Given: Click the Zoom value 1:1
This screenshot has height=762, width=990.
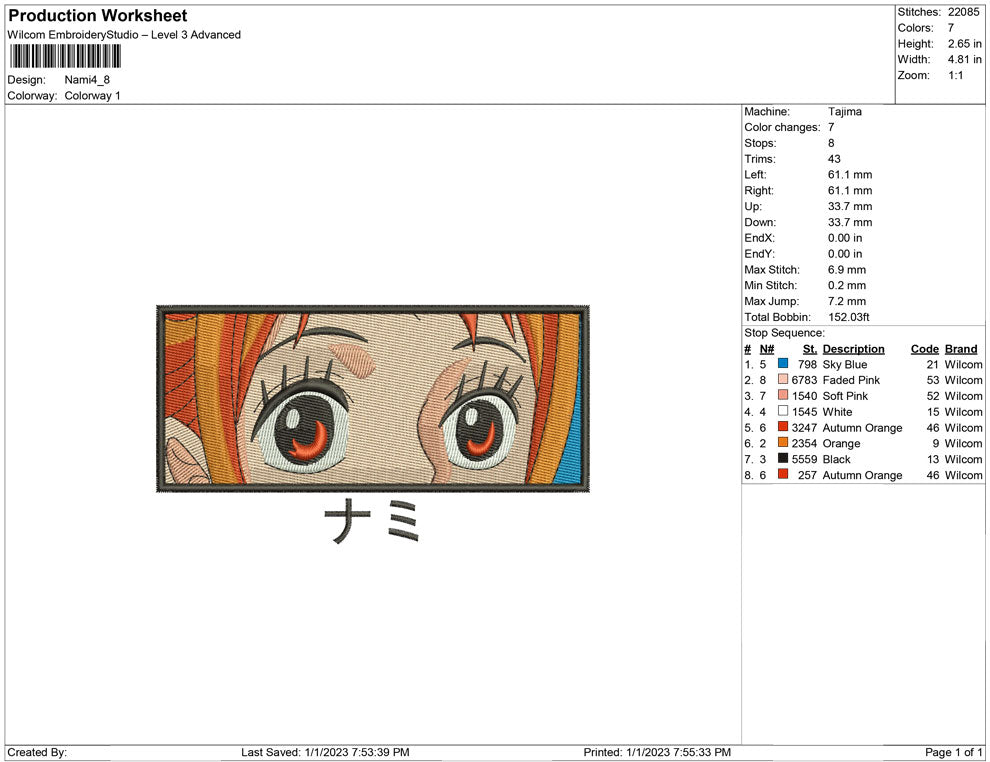Looking at the screenshot, I should tap(955, 75).
